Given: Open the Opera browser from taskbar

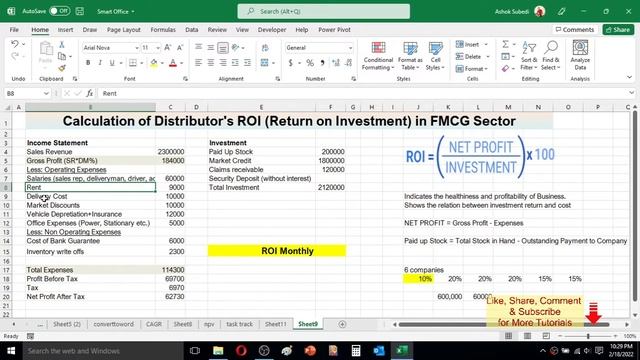Looking at the screenshot, I should pyautogui.click(x=241, y=351).
